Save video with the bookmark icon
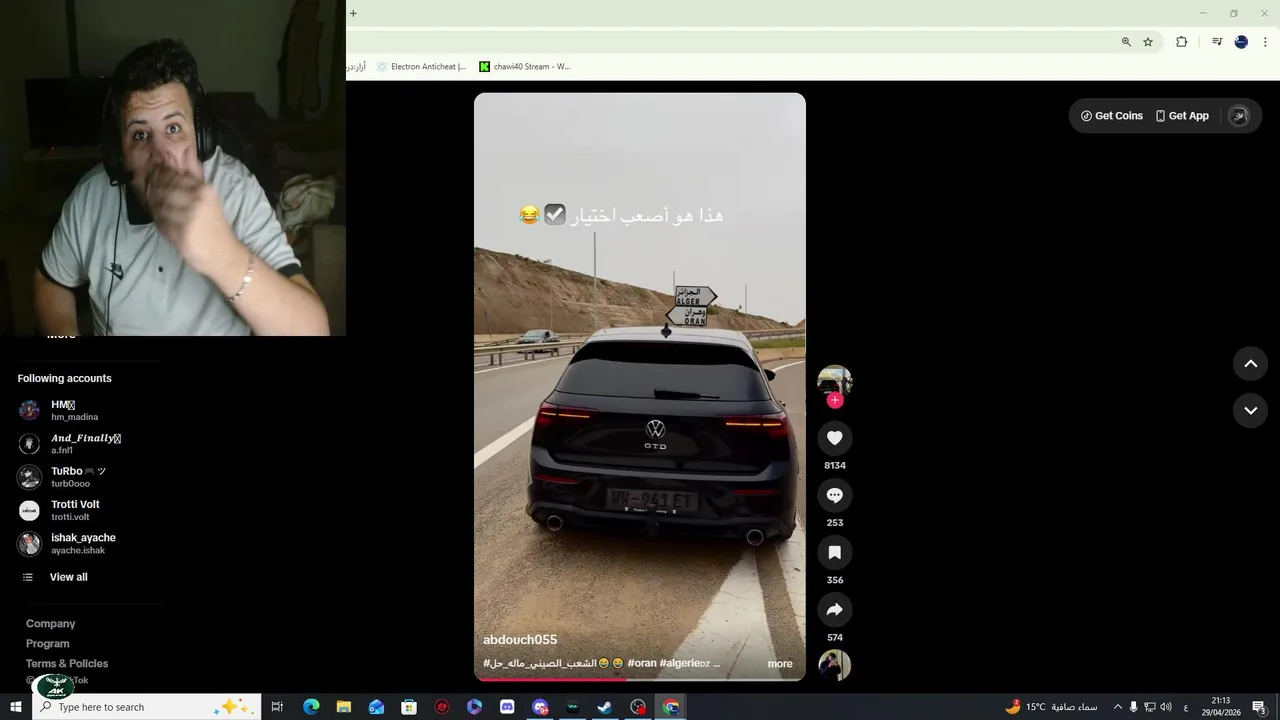 click(x=835, y=552)
